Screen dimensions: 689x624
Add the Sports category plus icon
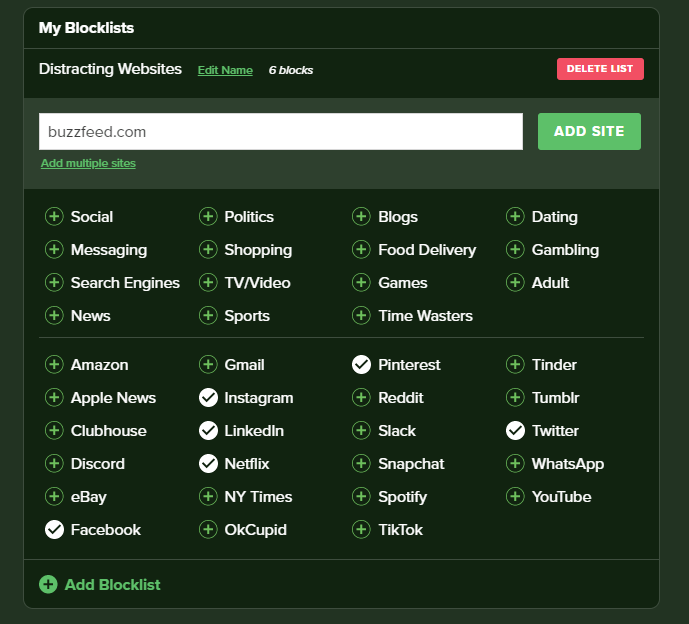click(208, 316)
